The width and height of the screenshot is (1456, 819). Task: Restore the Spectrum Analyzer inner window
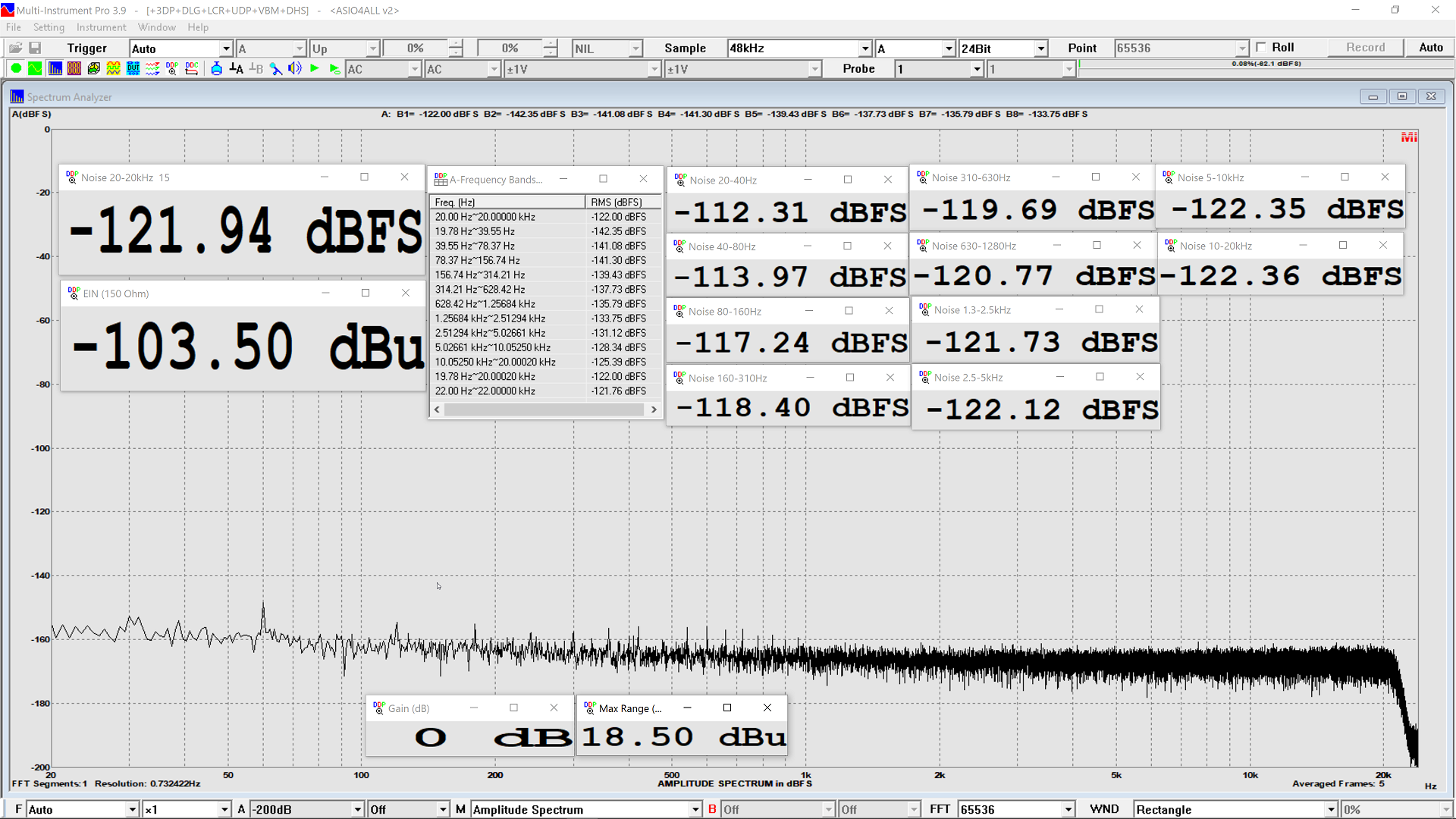pyautogui.click(x=1401, y=96)
